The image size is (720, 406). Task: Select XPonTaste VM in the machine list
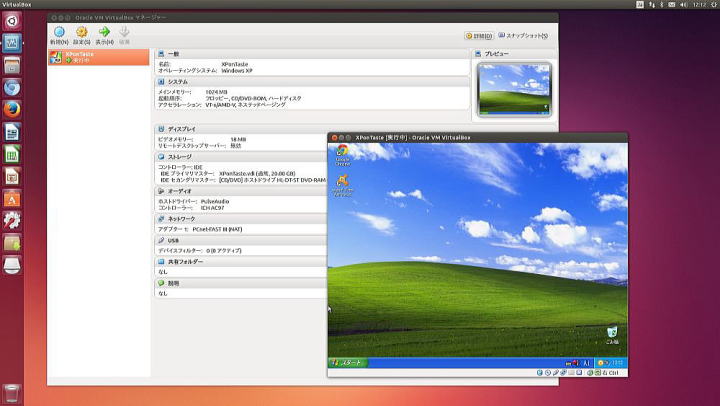pyautogui.click(x=99, y=57)
